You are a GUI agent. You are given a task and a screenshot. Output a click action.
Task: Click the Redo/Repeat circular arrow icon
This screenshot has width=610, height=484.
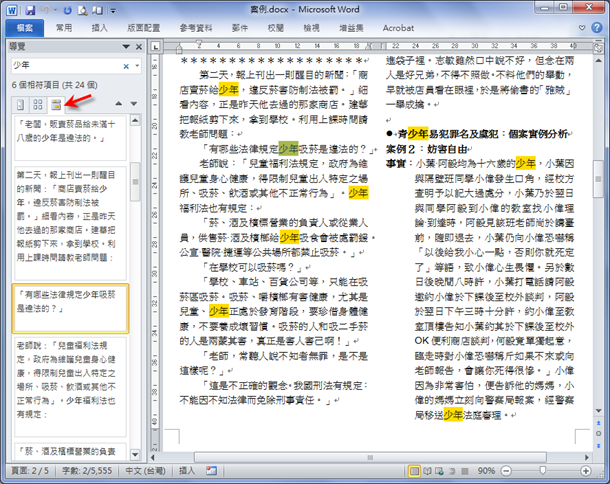68,11
